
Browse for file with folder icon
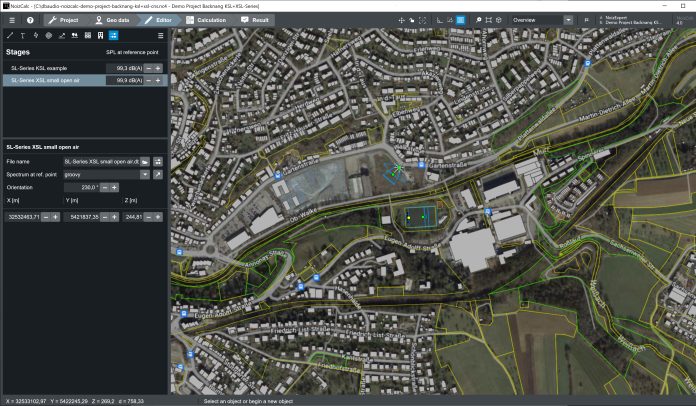(x=145, y=161)
